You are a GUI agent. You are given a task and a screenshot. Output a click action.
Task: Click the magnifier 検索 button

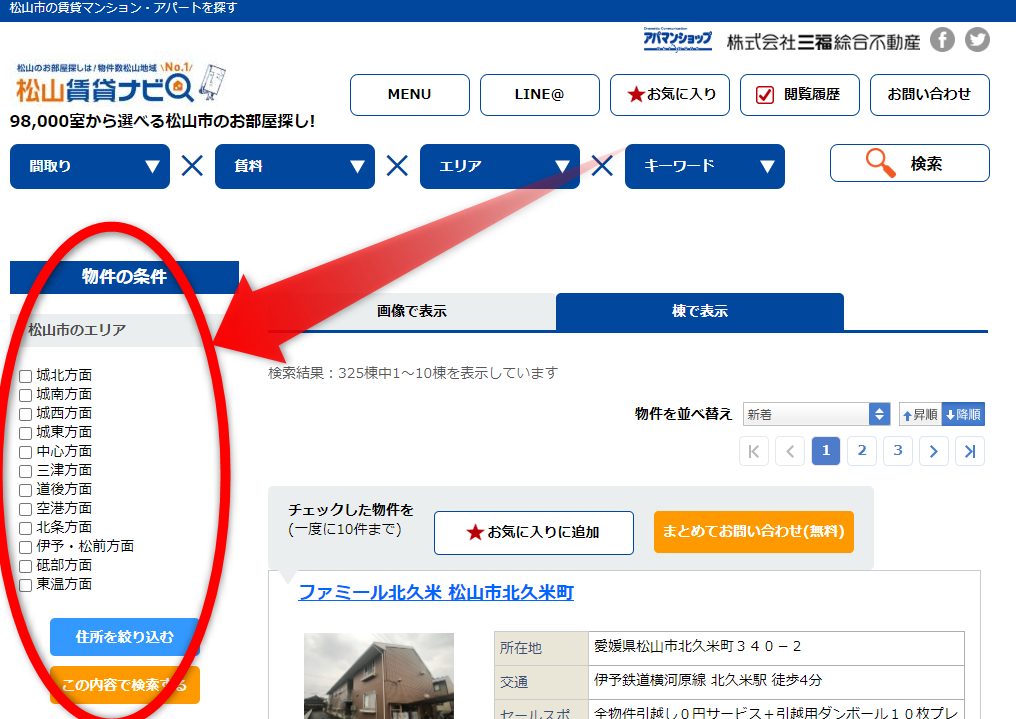coord(909,163)
